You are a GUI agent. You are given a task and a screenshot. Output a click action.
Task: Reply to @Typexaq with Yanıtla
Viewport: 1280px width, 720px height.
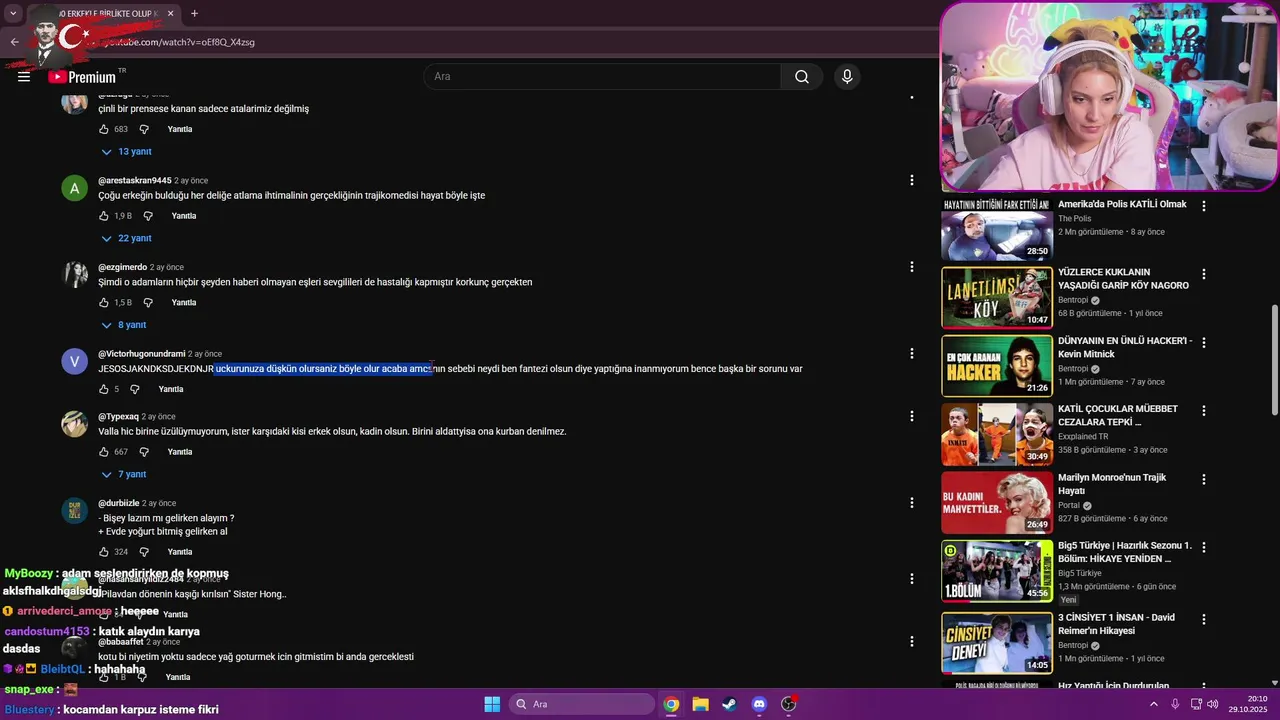coord(180,452)
